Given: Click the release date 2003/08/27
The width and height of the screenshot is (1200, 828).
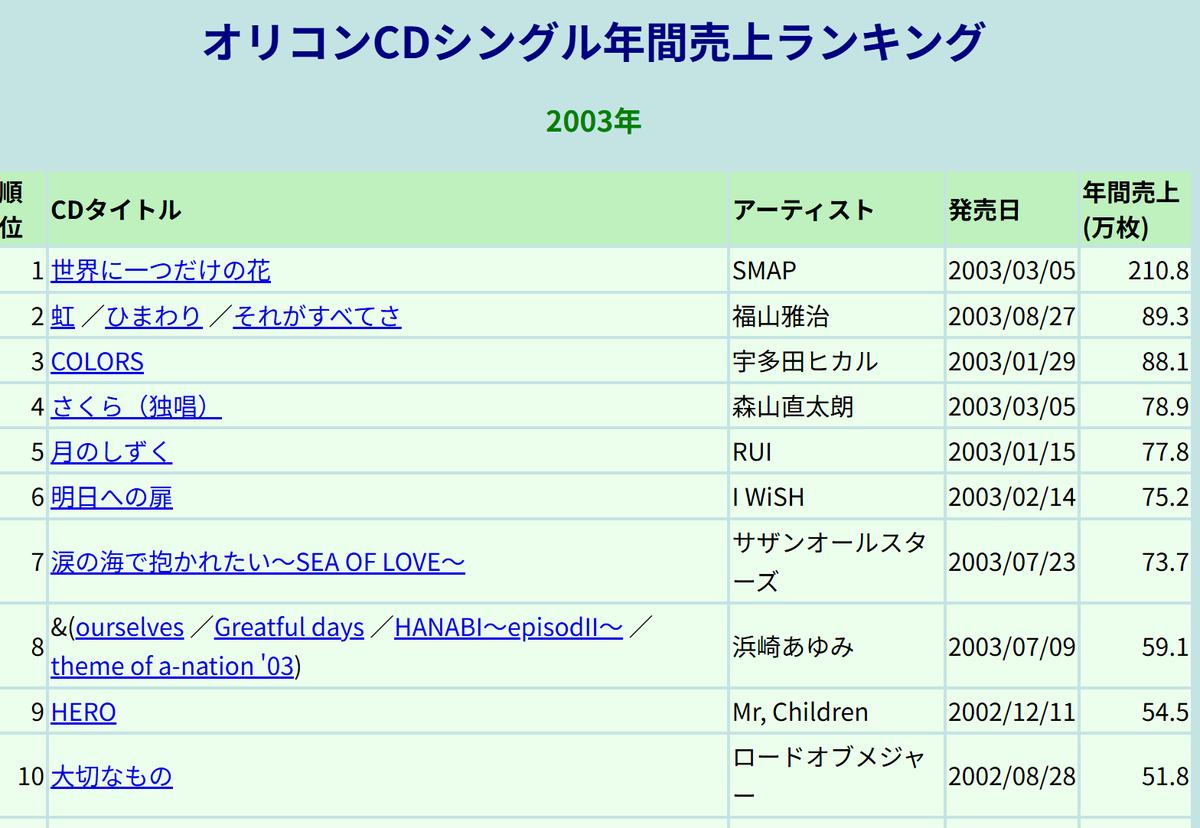Looking at the screenshot, I should (x=1012, y=316).
